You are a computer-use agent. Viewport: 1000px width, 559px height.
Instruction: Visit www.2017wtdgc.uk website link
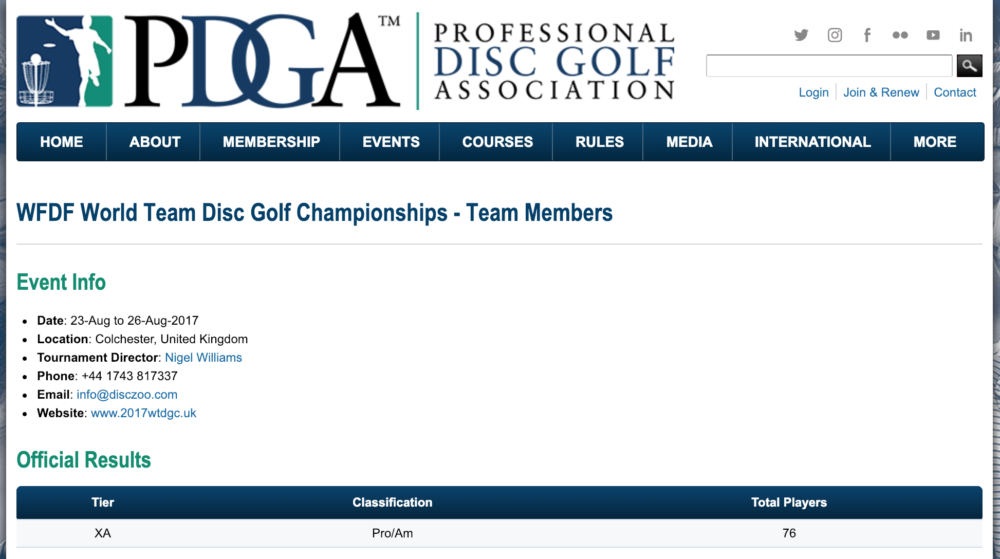point(143,413)
